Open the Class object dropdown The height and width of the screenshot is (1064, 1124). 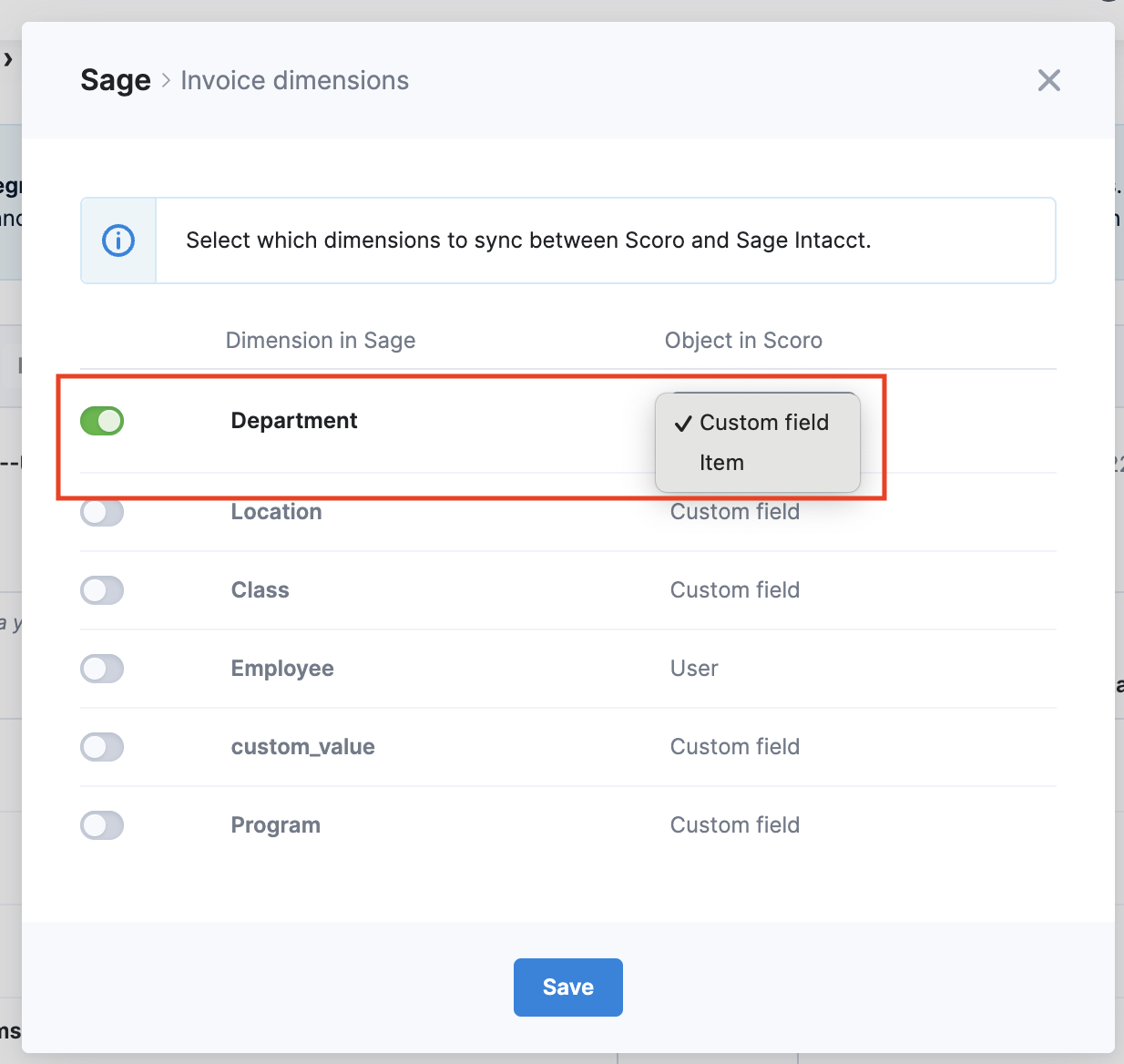[735, 590]
